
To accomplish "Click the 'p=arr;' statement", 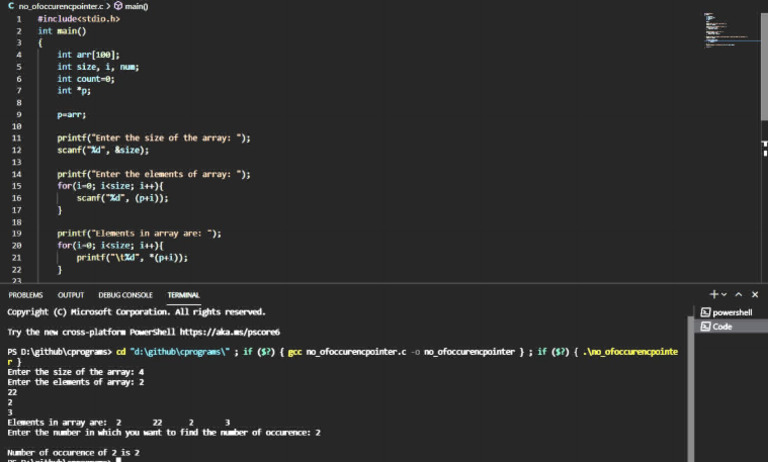I will [x=72, y=115].
